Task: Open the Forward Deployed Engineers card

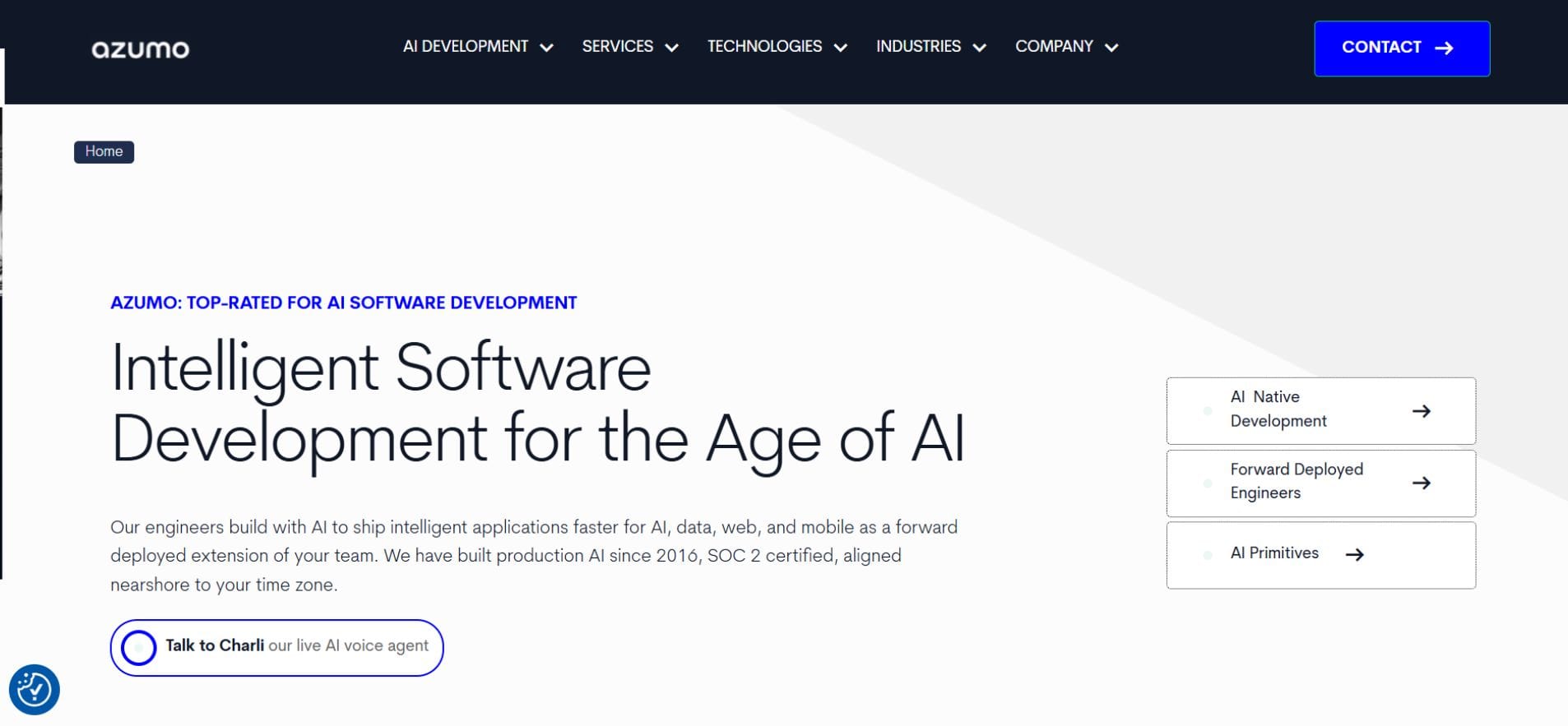Action: [1321, 483]
